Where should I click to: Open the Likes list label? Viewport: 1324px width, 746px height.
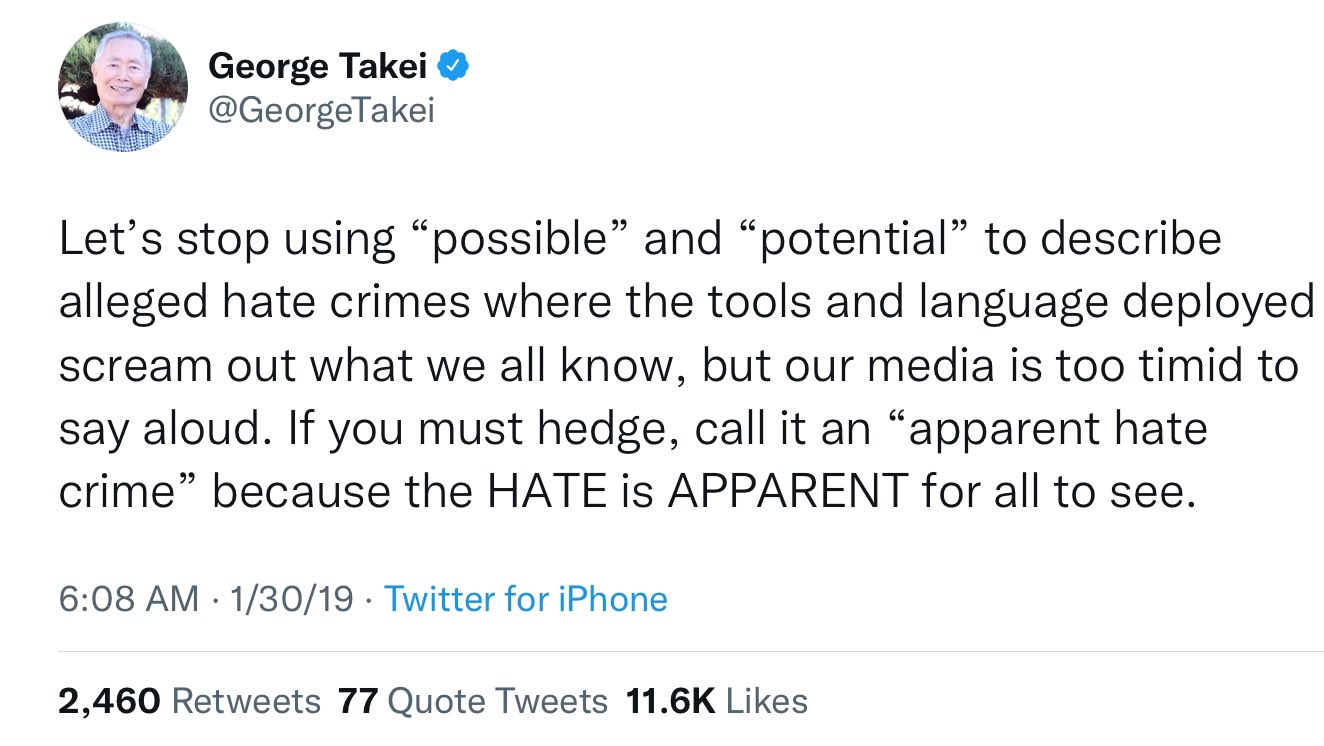click(767, 700)
